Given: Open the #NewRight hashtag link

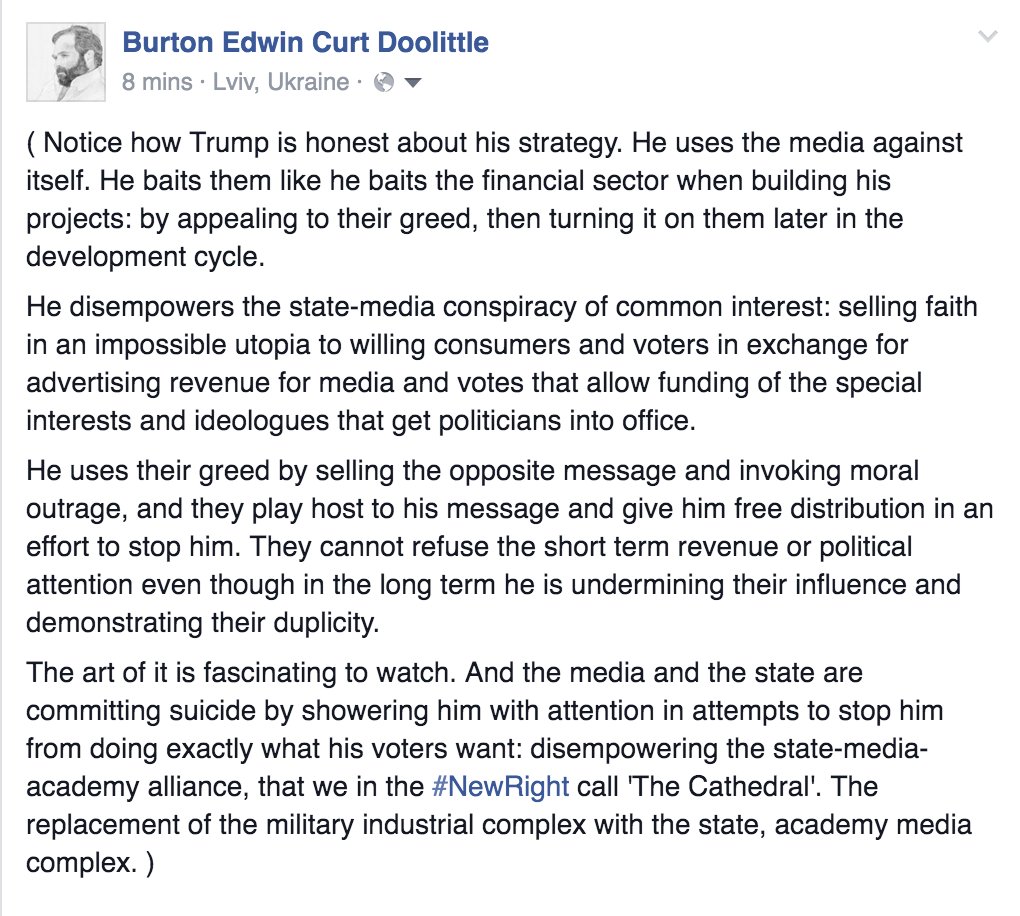Looking at the screenshot, I should point(500,785).
